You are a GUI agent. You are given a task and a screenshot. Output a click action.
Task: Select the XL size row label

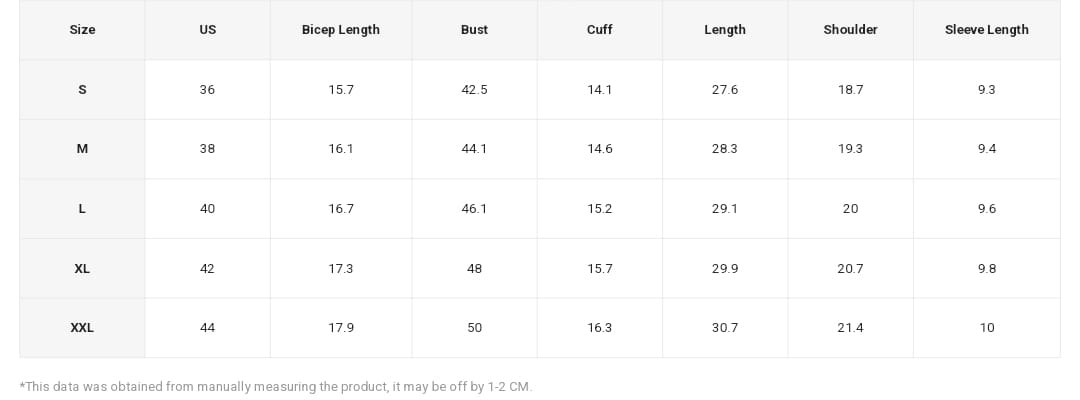pyautogui.click(x=82, y=269)
